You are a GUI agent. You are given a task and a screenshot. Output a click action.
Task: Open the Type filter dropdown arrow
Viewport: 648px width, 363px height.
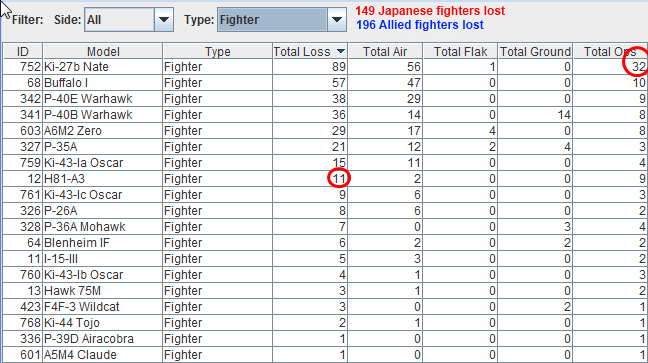pos(337,19)
